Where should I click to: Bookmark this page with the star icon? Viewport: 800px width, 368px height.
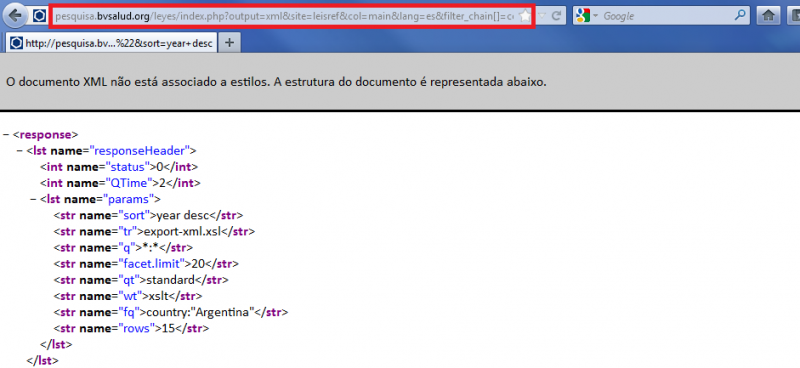tap(525, 16)
